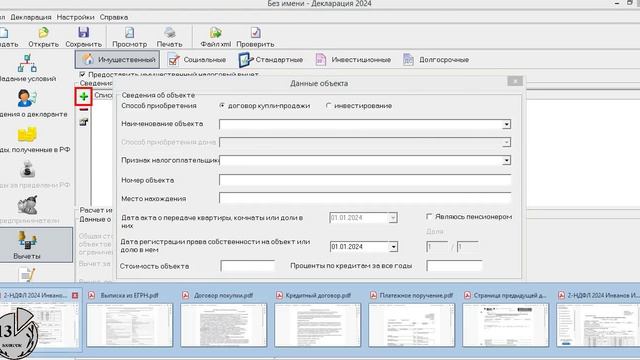
Task: Export with Файл xml icon
Action: click(x=216, y=33)
